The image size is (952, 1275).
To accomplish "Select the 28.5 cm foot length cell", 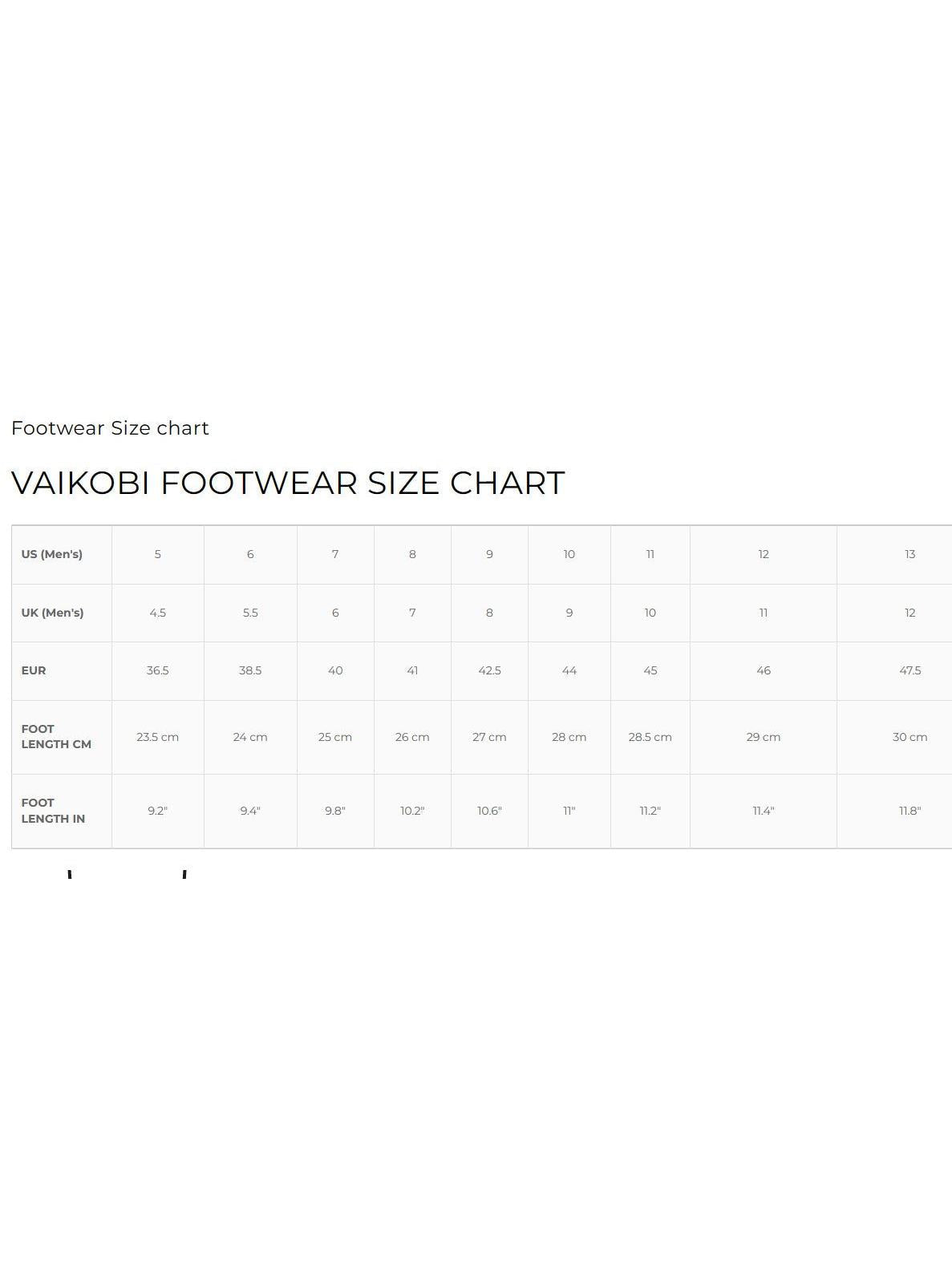I will [x=650, y=737].
